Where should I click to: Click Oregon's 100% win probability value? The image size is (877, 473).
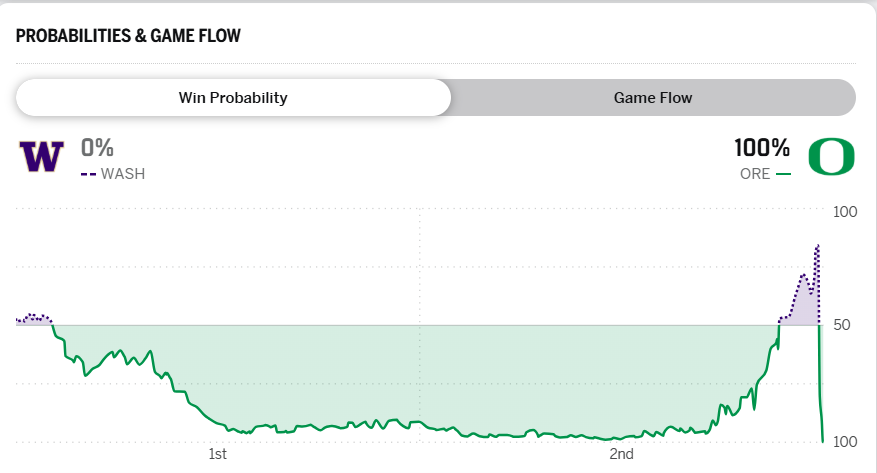coord(762,148)
